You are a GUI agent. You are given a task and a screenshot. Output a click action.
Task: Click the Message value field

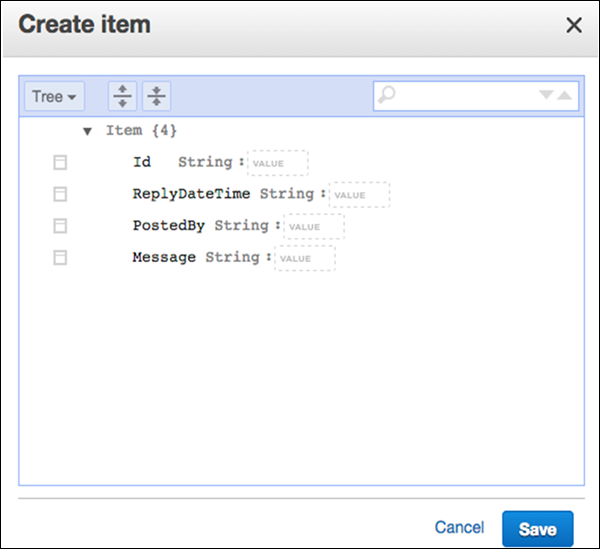[304, 259]
